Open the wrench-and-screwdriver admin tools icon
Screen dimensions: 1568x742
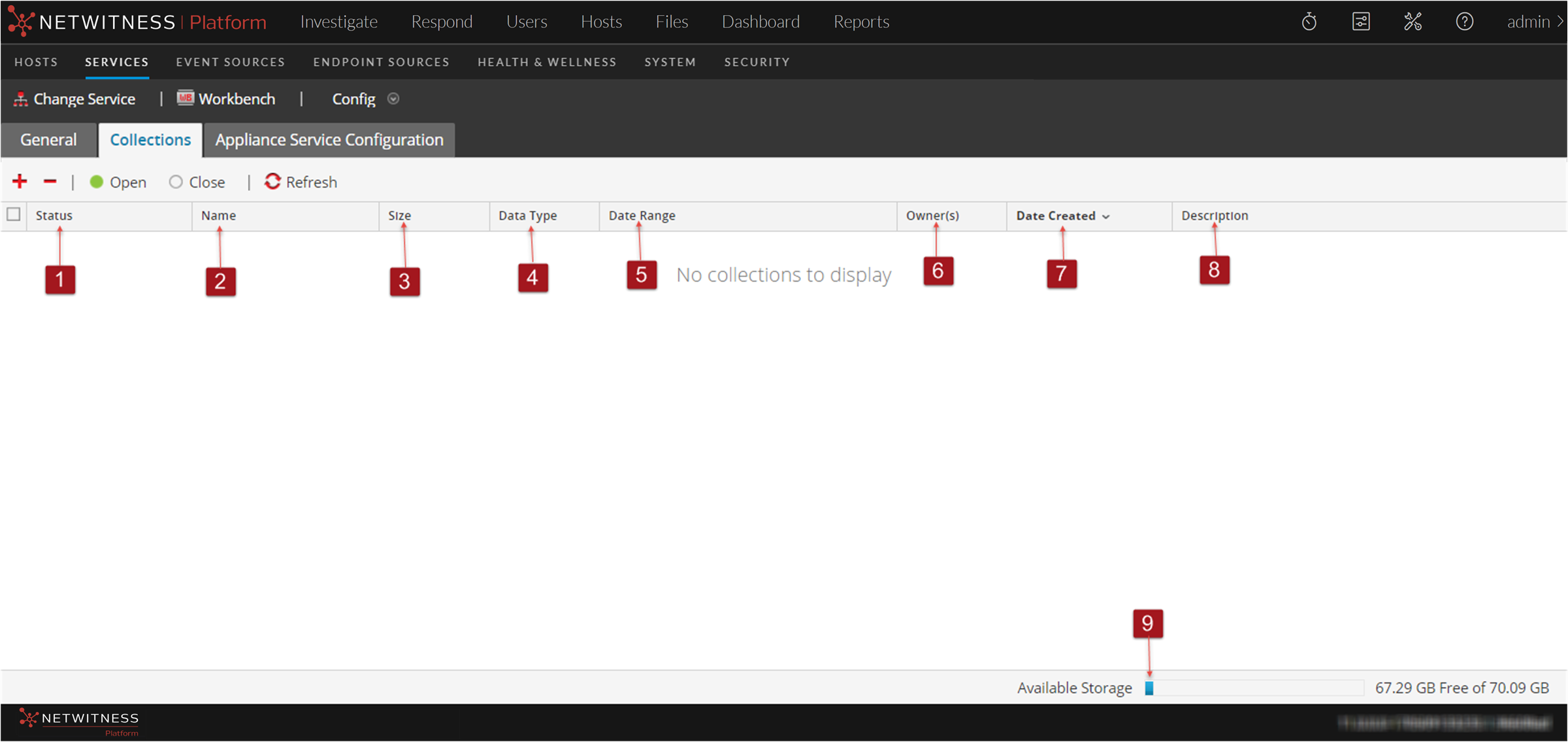(1413, 22)
